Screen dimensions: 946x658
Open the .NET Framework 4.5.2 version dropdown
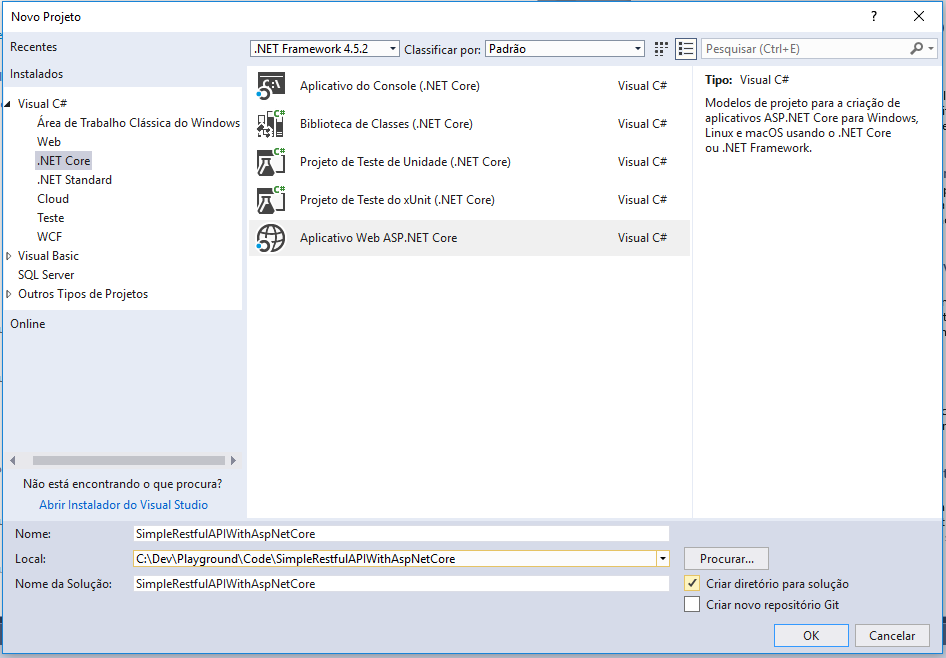[x=325, y=49]
